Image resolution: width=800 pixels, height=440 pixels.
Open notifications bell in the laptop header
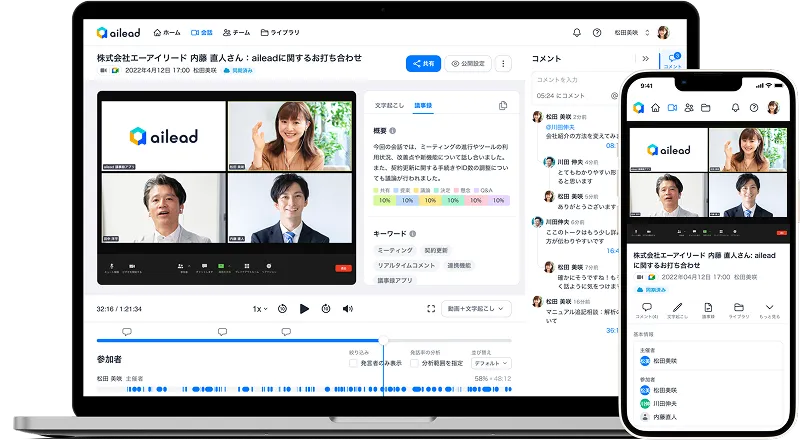click(x=577, y=32)
